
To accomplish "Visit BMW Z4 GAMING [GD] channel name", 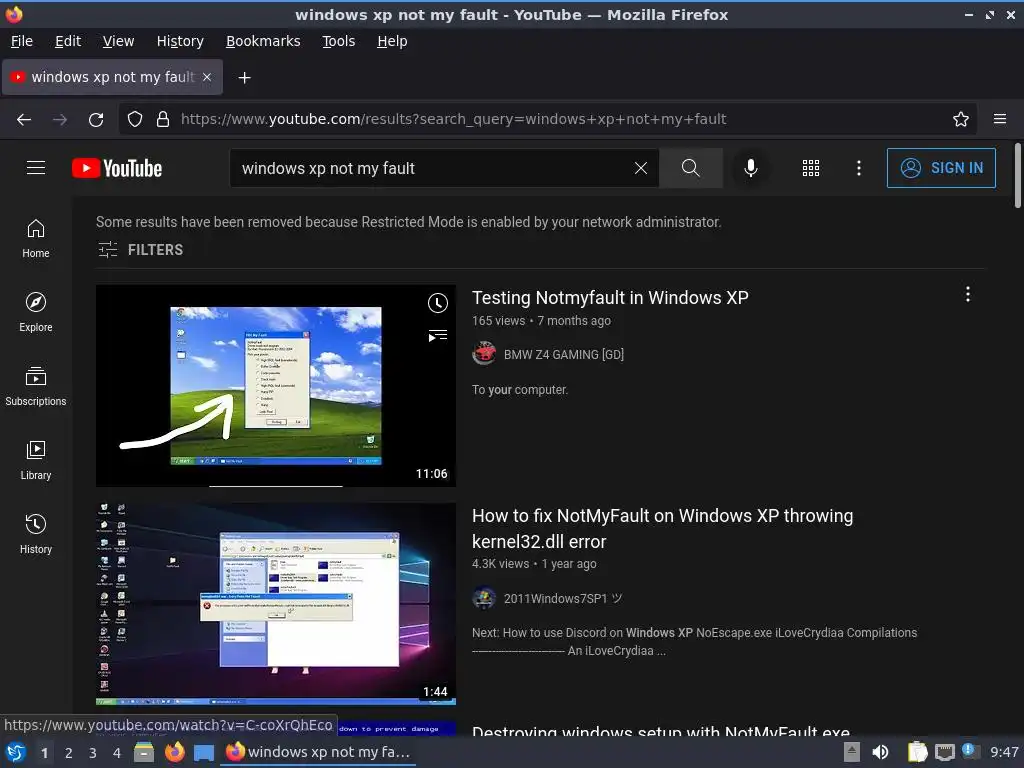I will coord(564,355).
